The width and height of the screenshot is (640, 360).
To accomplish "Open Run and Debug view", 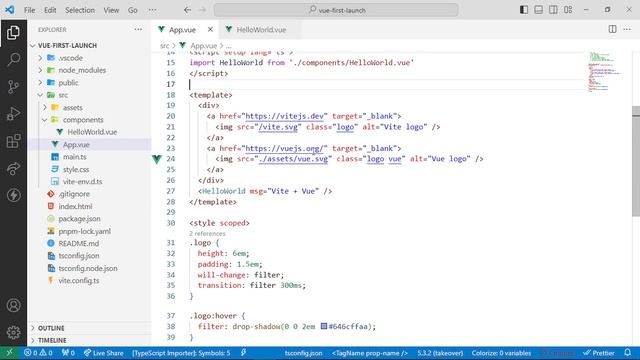I will point(13,114).
